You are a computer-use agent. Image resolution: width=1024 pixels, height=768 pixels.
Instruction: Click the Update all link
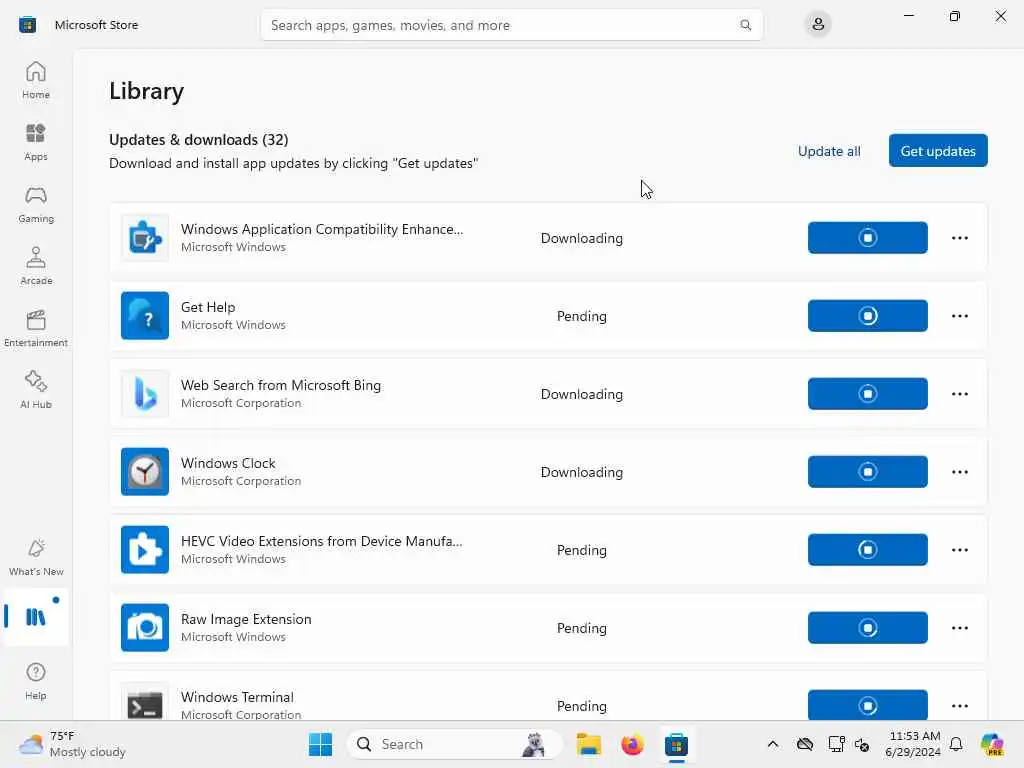(829, 151)
